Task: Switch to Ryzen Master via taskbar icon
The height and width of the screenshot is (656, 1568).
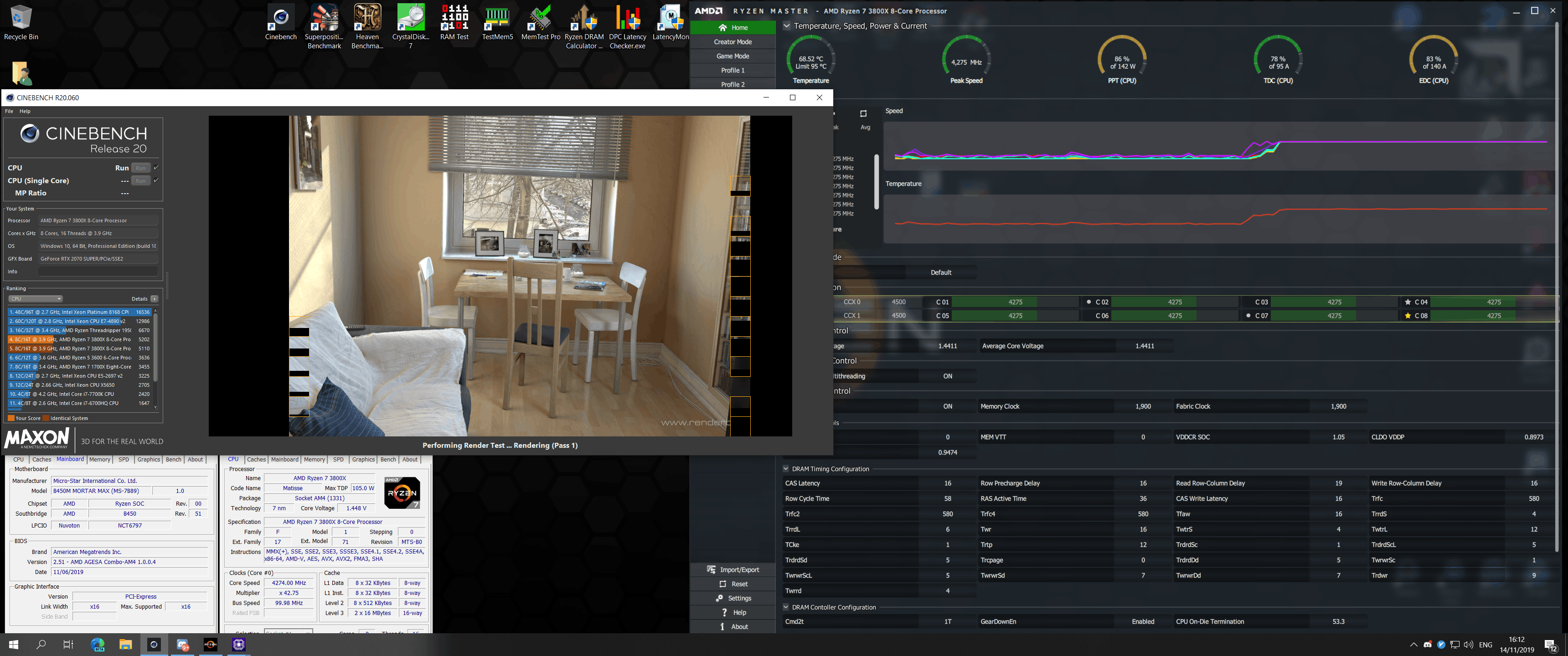Action: click(210, 645)
